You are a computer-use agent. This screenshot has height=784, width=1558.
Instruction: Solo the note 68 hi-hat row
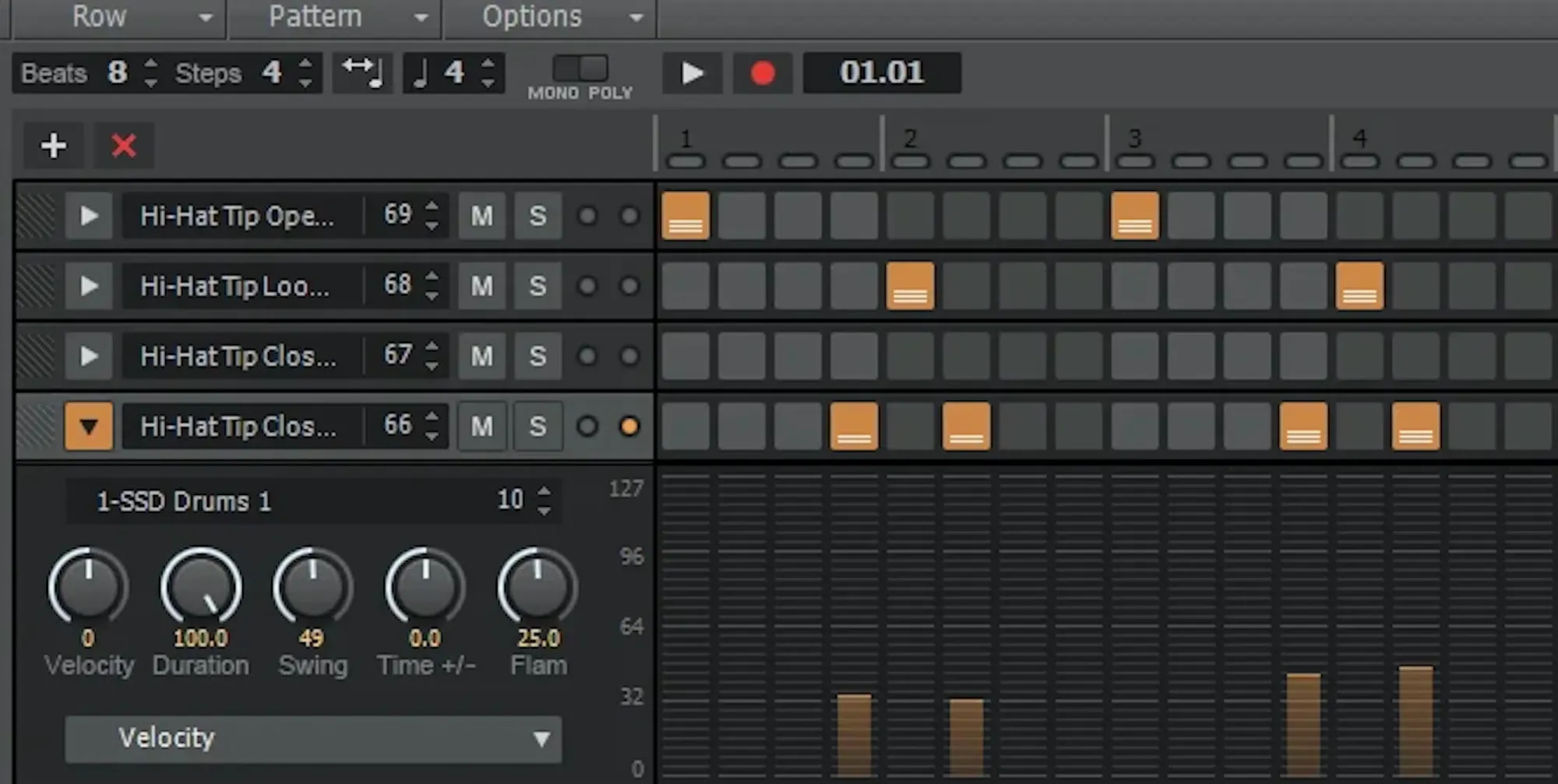point(538,286)
